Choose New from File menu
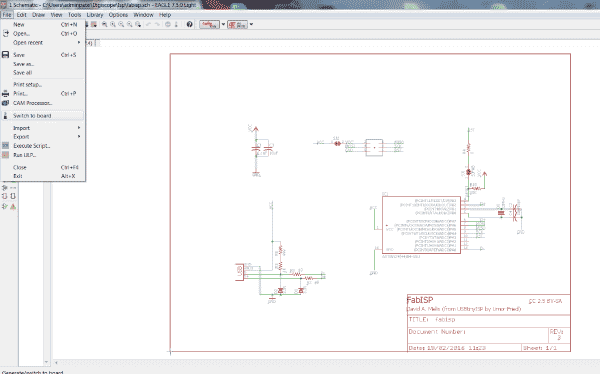 coord(42,24)
